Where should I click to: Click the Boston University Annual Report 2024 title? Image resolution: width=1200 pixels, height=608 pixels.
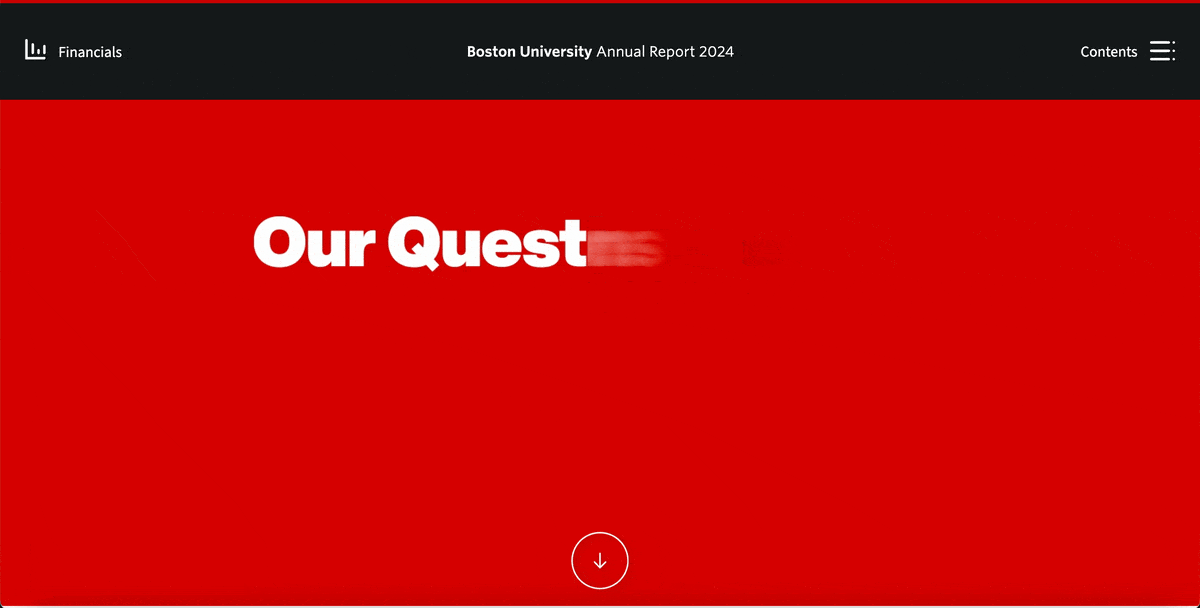(x=600, y=51)
